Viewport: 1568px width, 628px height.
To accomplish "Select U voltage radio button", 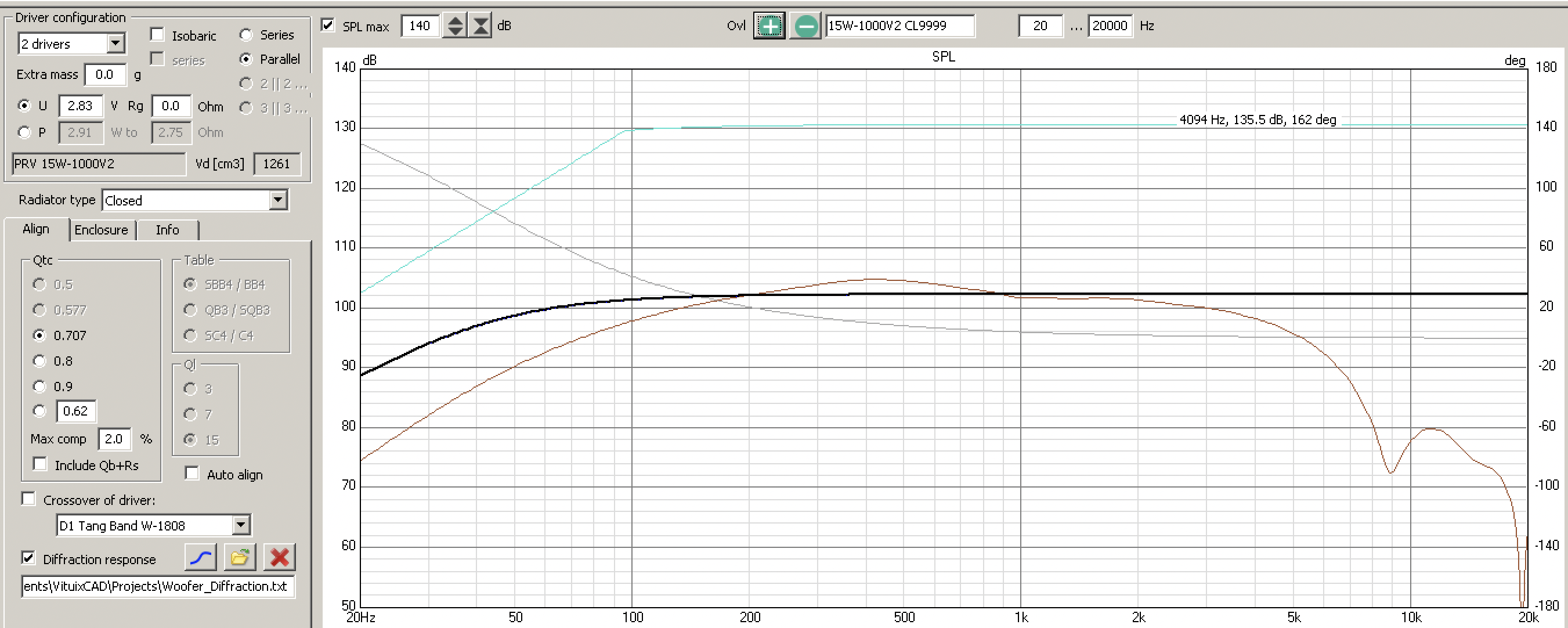I will tap(24, 106).
